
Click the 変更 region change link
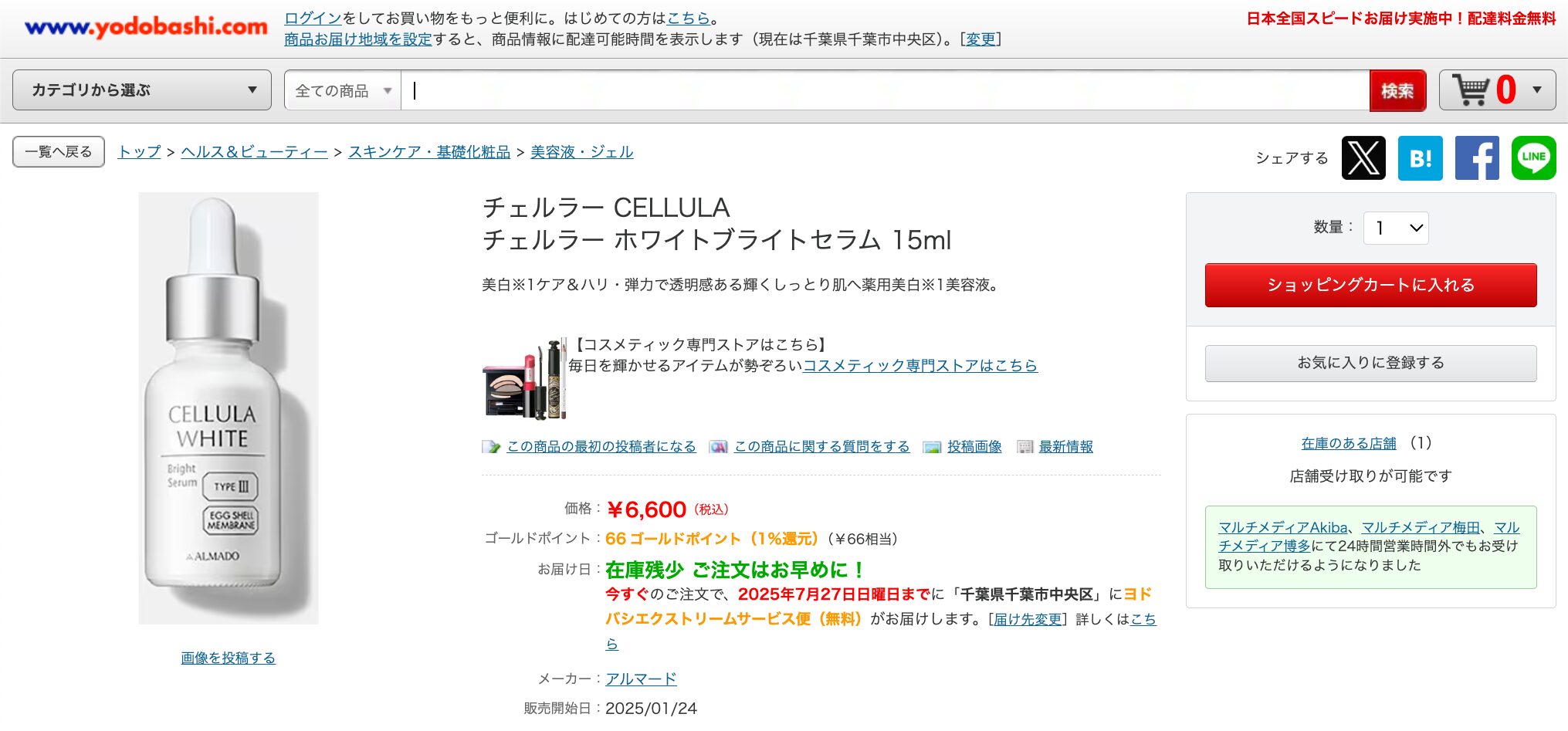tap(980, 39)
